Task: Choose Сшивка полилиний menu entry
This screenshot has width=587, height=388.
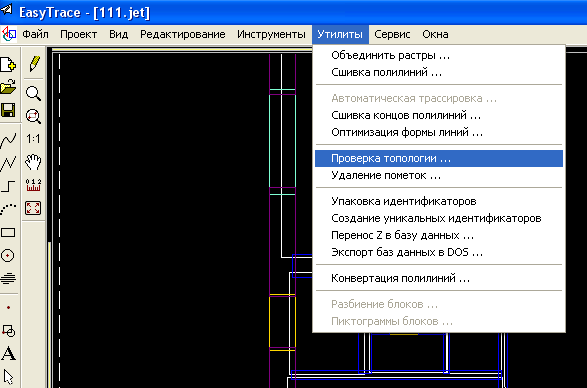Action: (439, 72)
